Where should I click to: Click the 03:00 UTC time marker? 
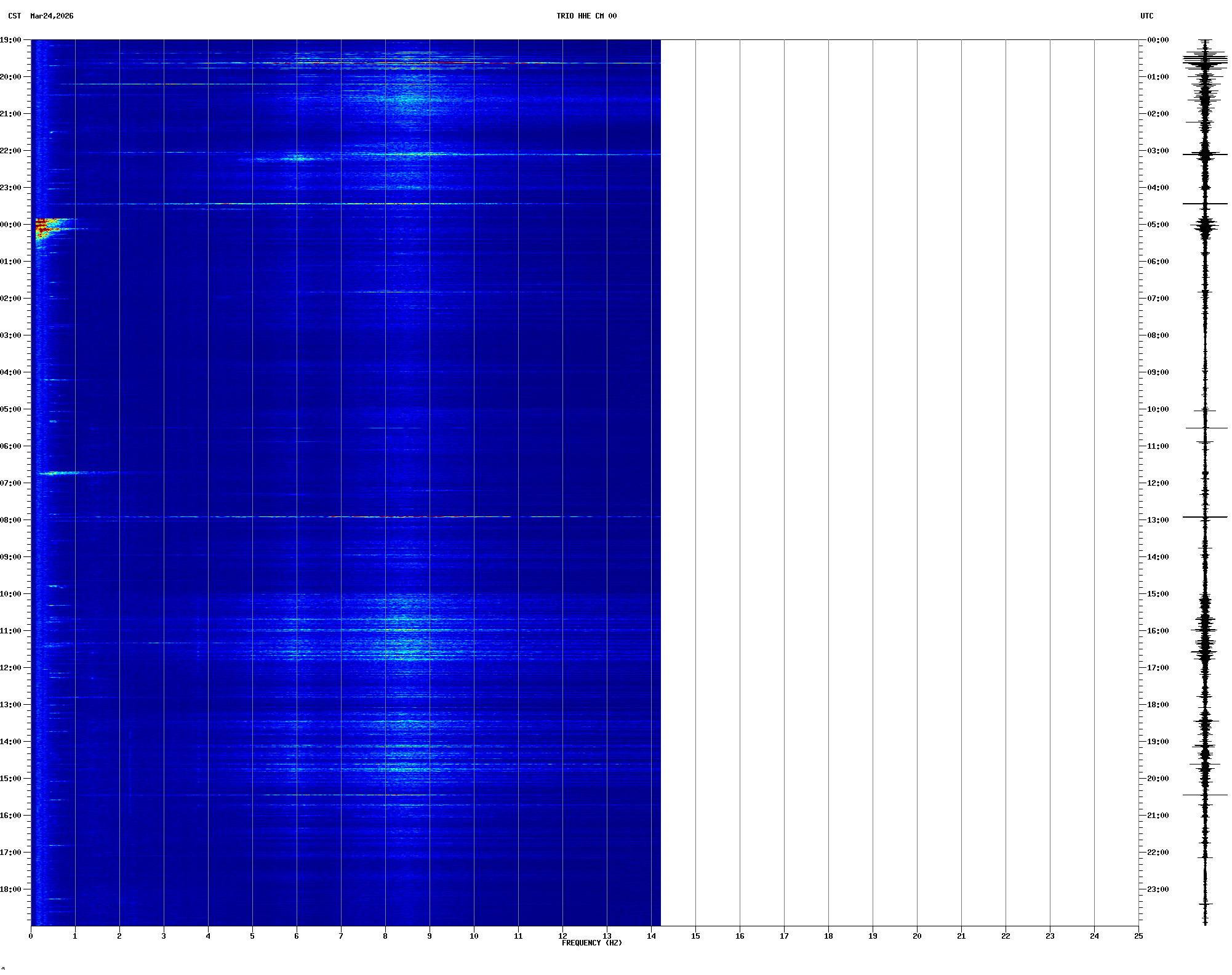coord(1158,151)
